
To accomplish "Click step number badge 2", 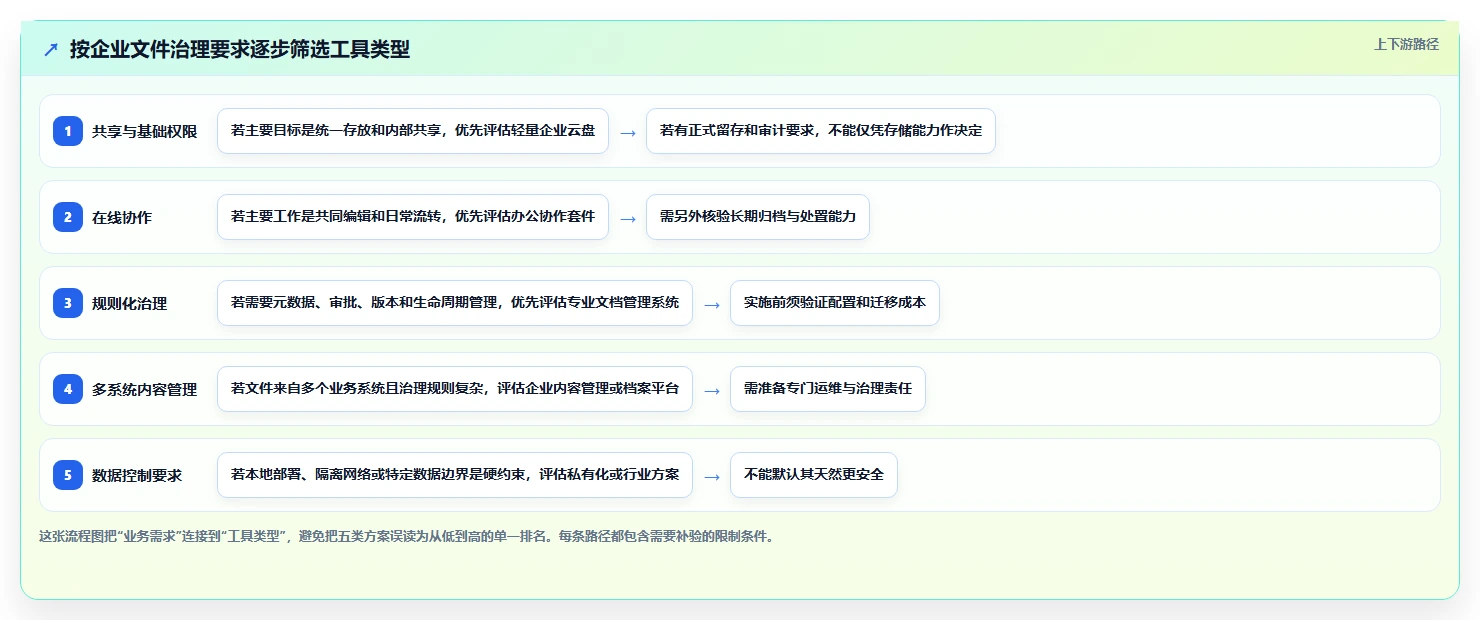I will [68, 217].
